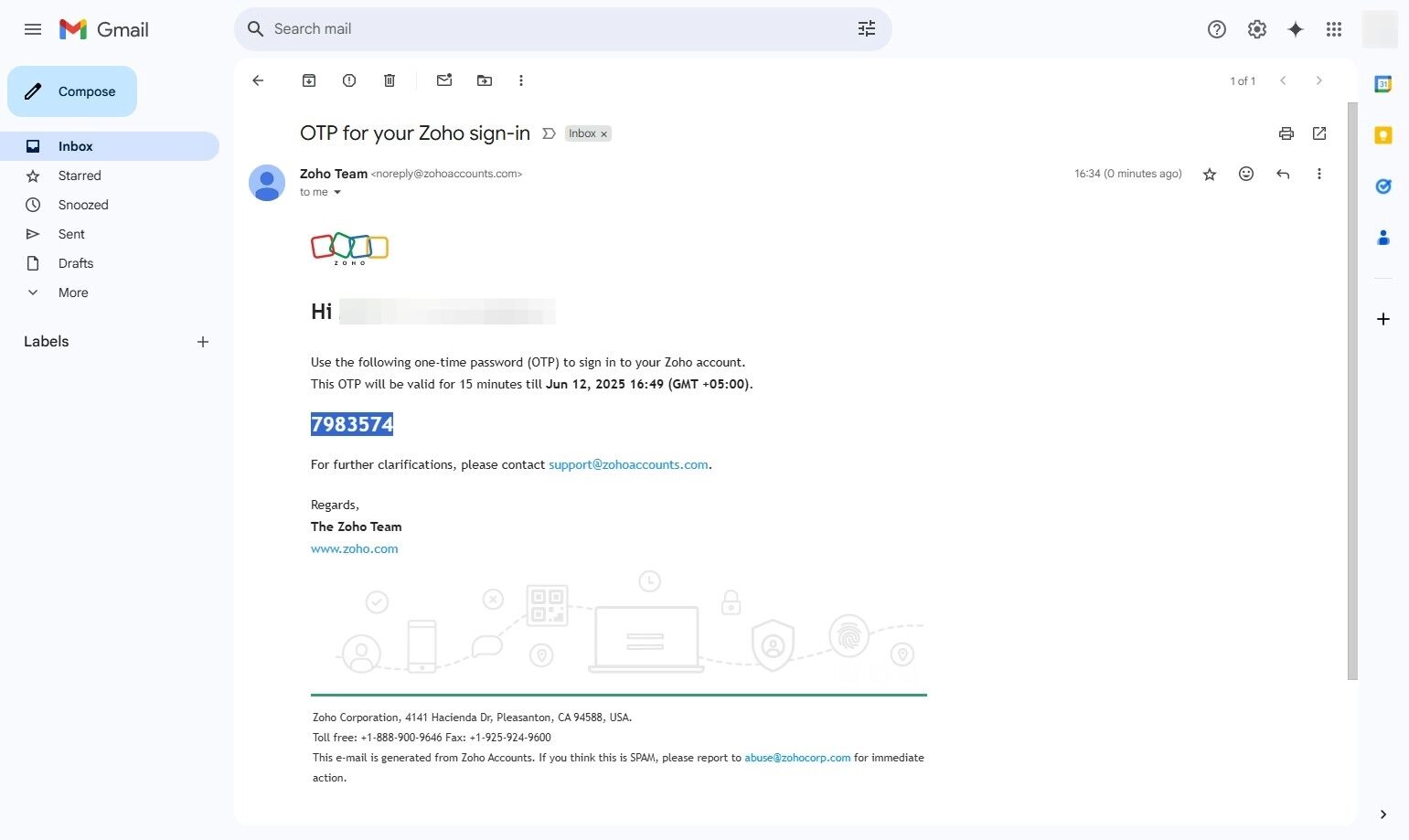Click sender name Zoho Team

click(x=334, y=174)
